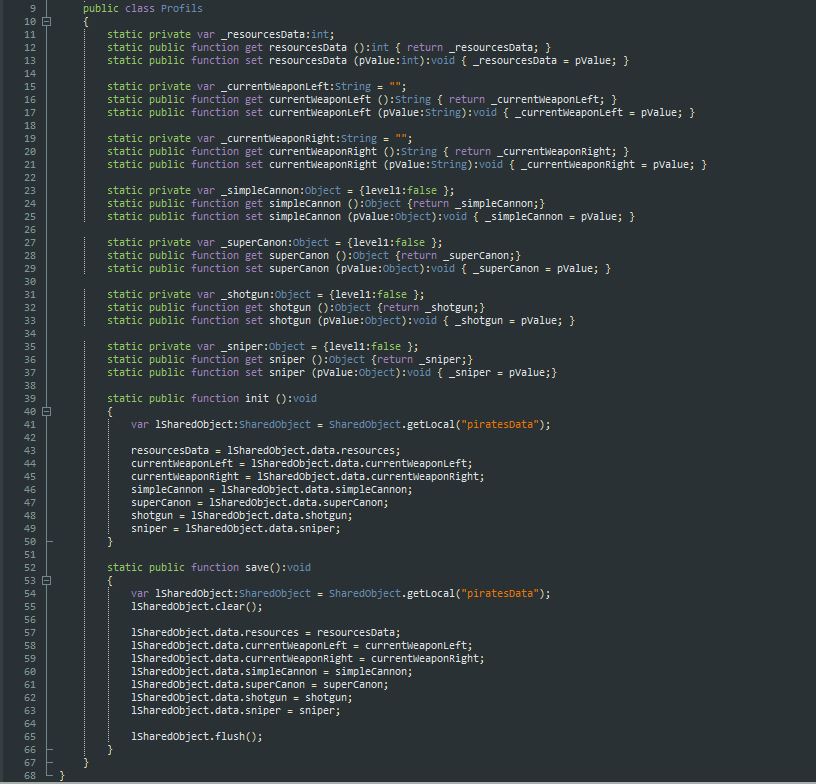Click lSharedObject.clear() call
This screenshot has height=784, width=816.
point(197,607)
